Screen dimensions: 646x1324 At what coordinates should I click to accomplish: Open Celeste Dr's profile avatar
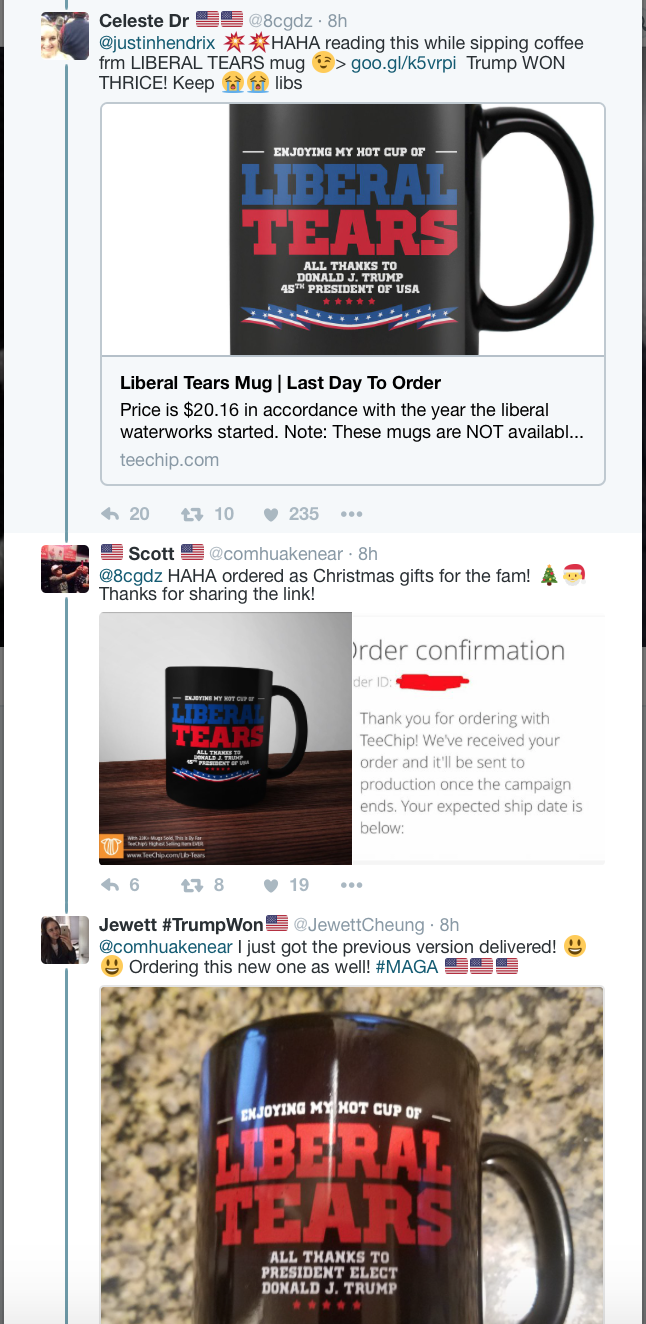point(65,35)
